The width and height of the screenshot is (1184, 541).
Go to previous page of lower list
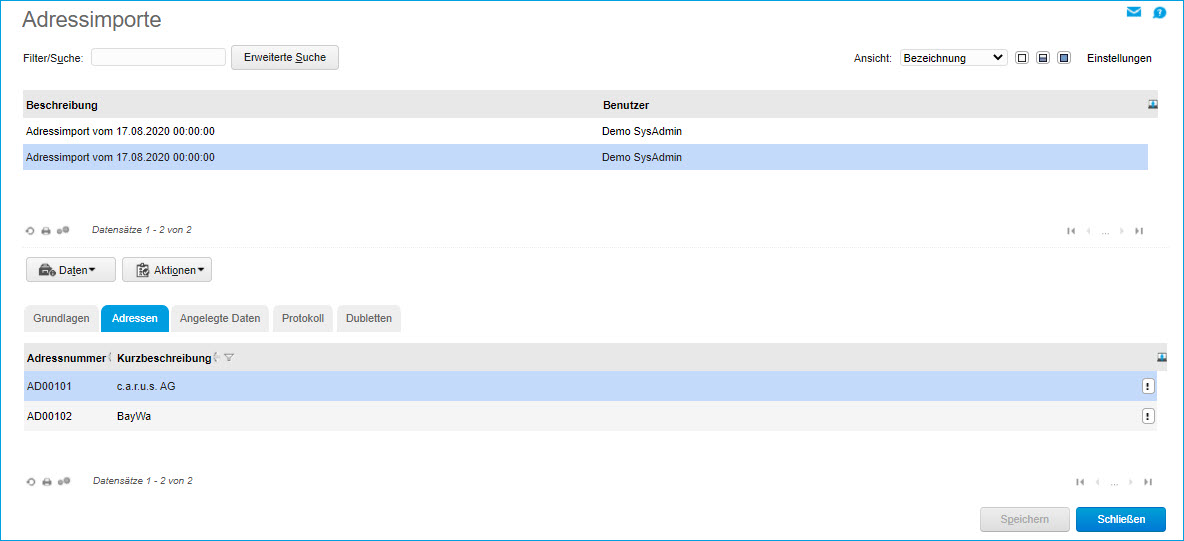point(1097,482)
